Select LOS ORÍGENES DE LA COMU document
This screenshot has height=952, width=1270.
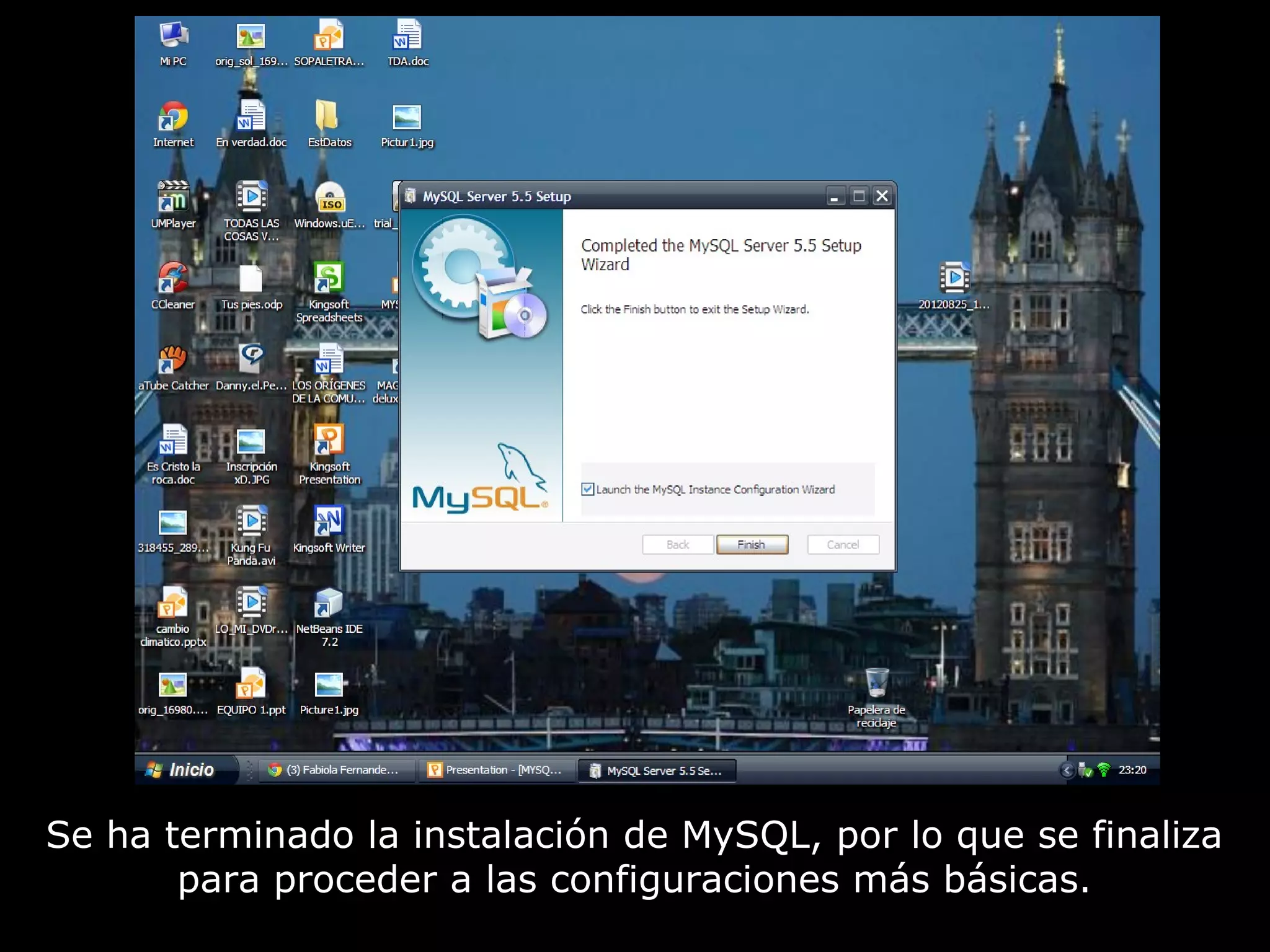pos(329,359)
